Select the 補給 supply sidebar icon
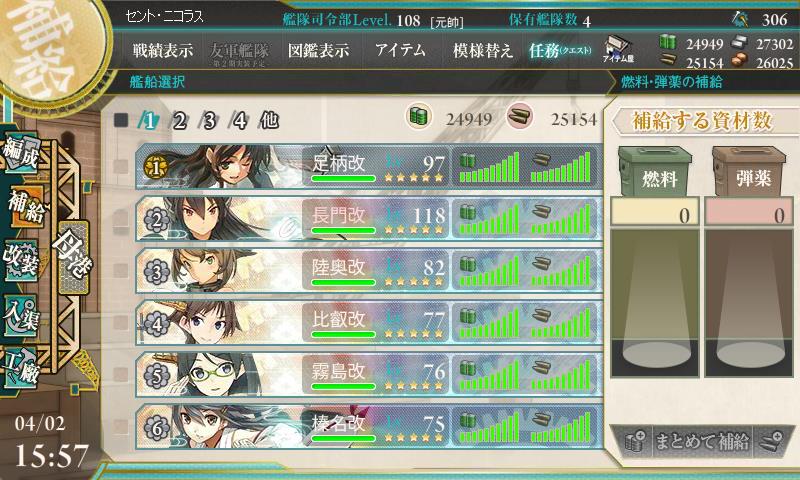 24,207
